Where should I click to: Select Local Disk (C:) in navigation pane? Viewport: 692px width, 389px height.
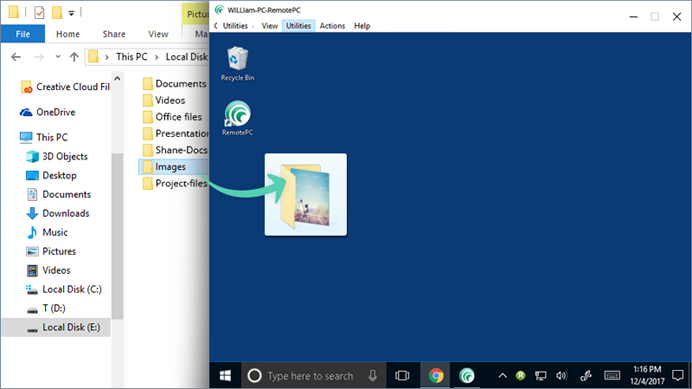[64, 289]
